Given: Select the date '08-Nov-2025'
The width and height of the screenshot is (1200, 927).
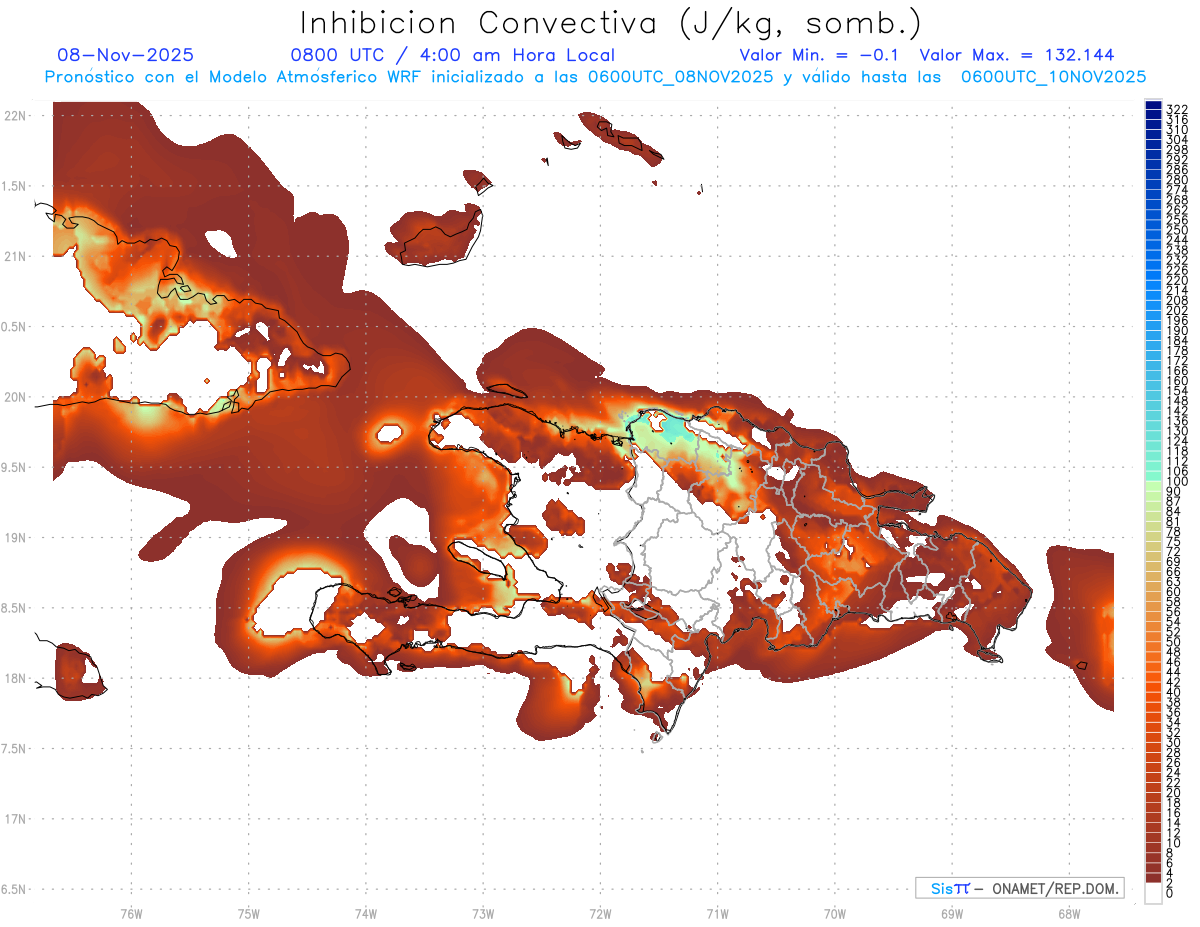Looking at the screenshot, I should pyautogui.click(x=126, y=55).
